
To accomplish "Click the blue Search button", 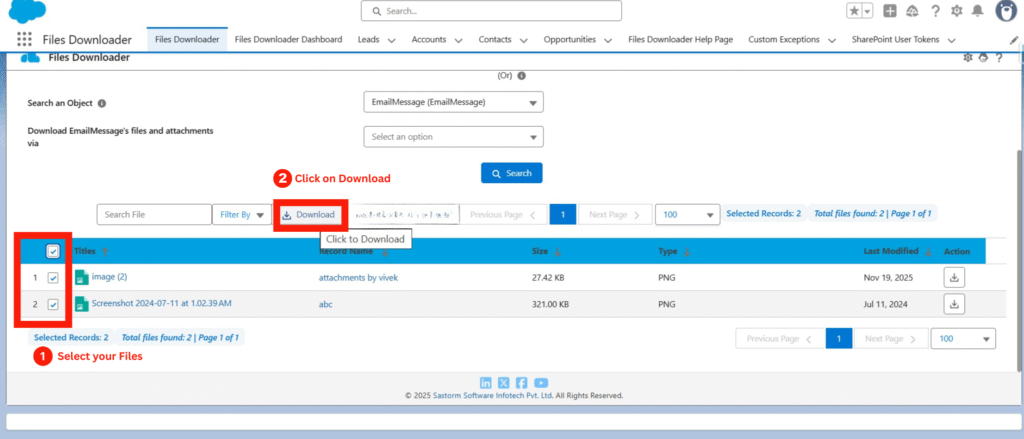I will (x=511, y=173).
